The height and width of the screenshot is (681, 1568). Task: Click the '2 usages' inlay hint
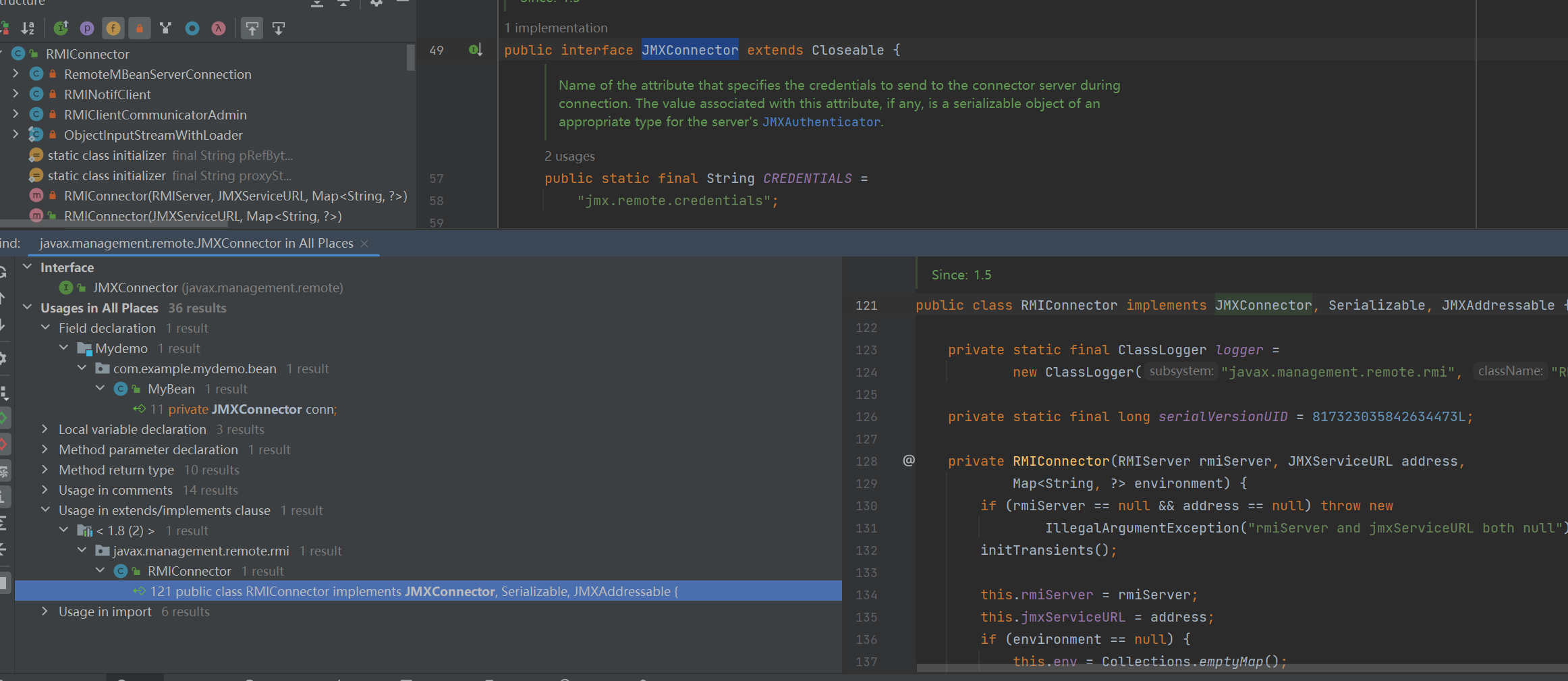pyautogui.click(x=569, y=156)
